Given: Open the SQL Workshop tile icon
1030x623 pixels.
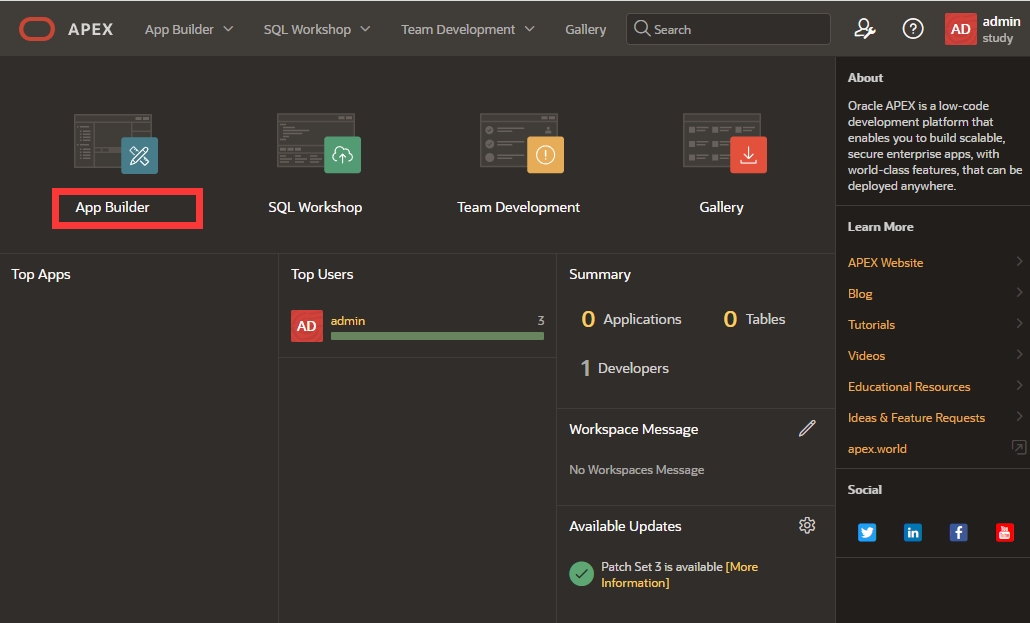Looking at the screenshot, I should point(318,142).
